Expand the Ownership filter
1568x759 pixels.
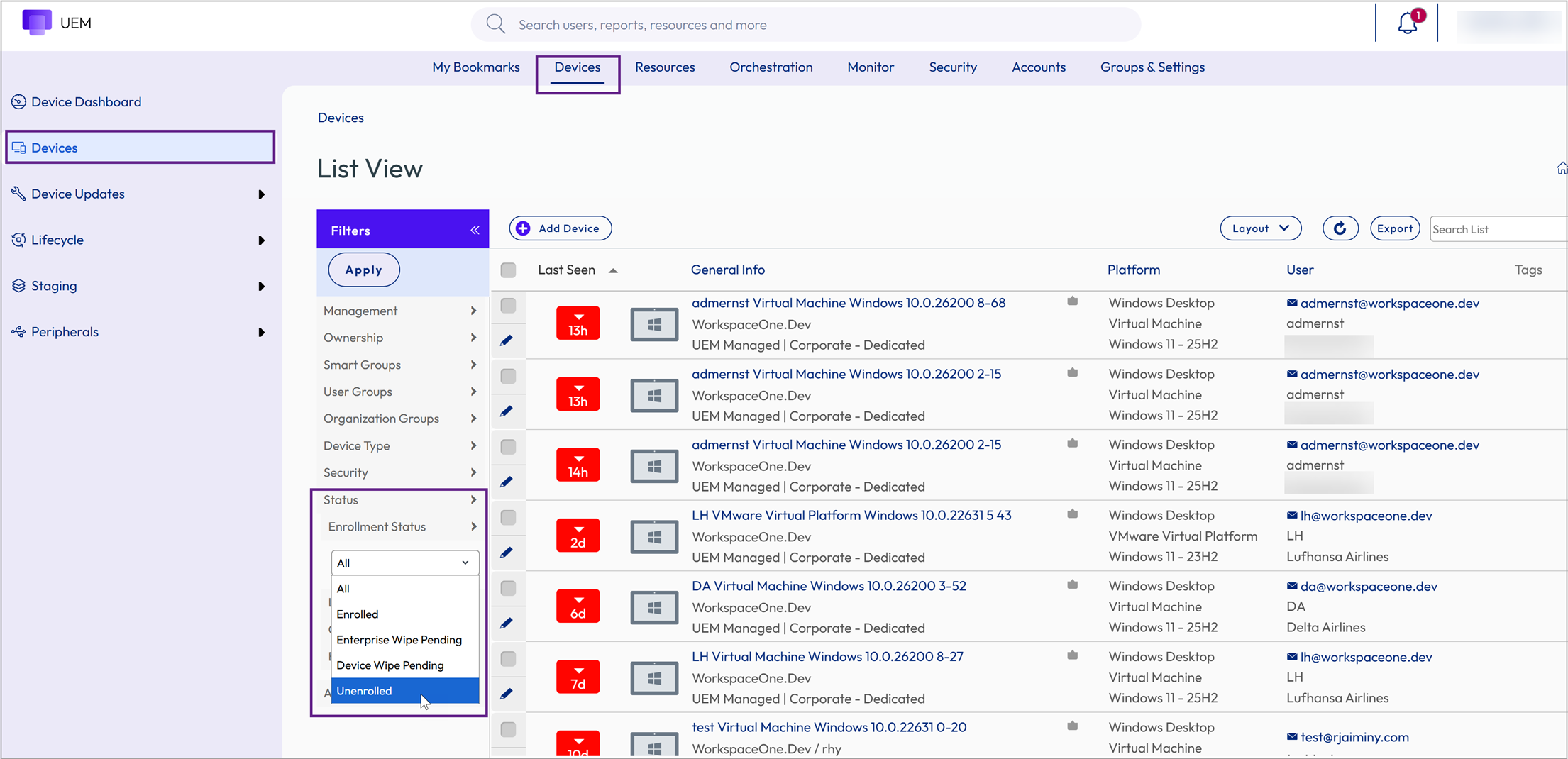(401, 338)
